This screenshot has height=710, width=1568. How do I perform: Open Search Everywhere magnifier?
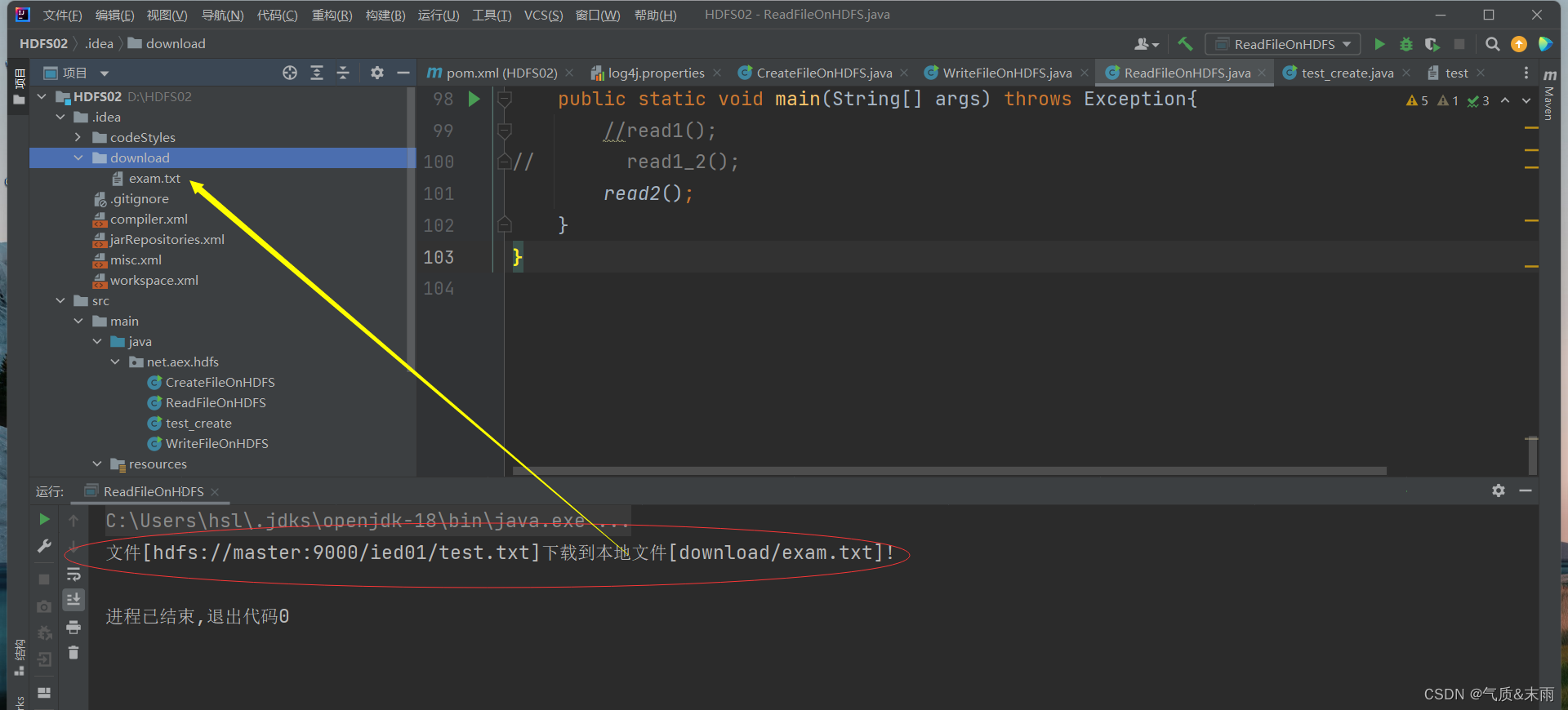point(1492,44)
